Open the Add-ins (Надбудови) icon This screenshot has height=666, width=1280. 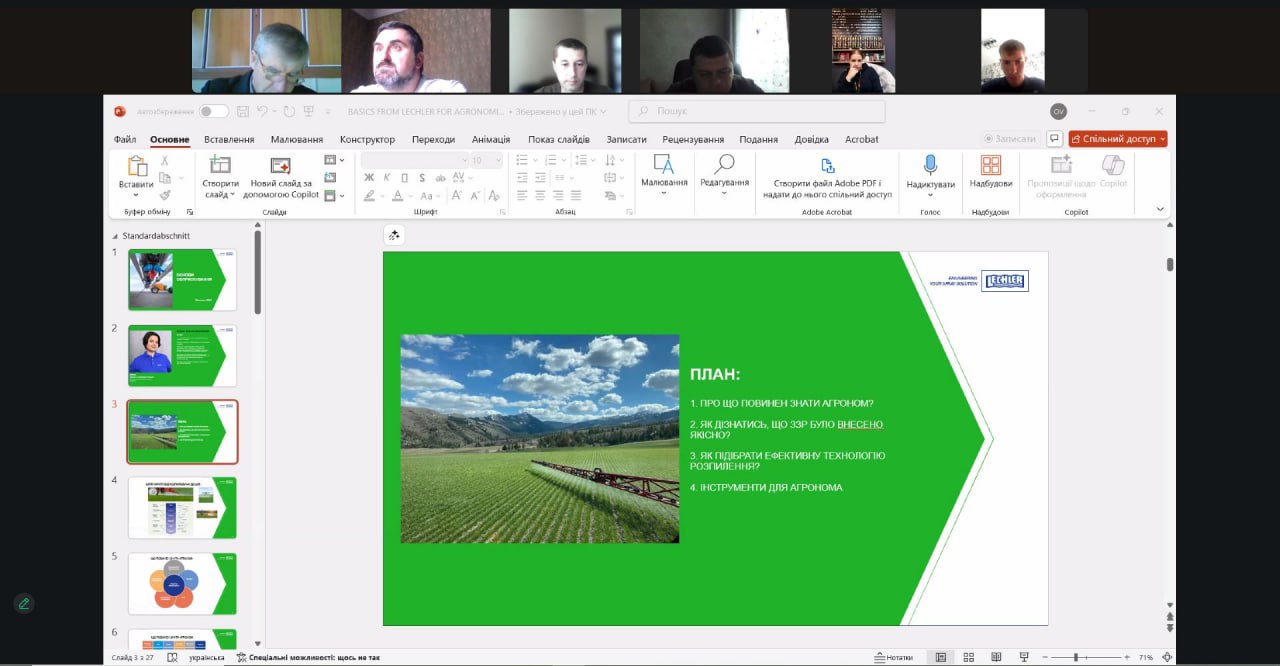click(990, 165)
